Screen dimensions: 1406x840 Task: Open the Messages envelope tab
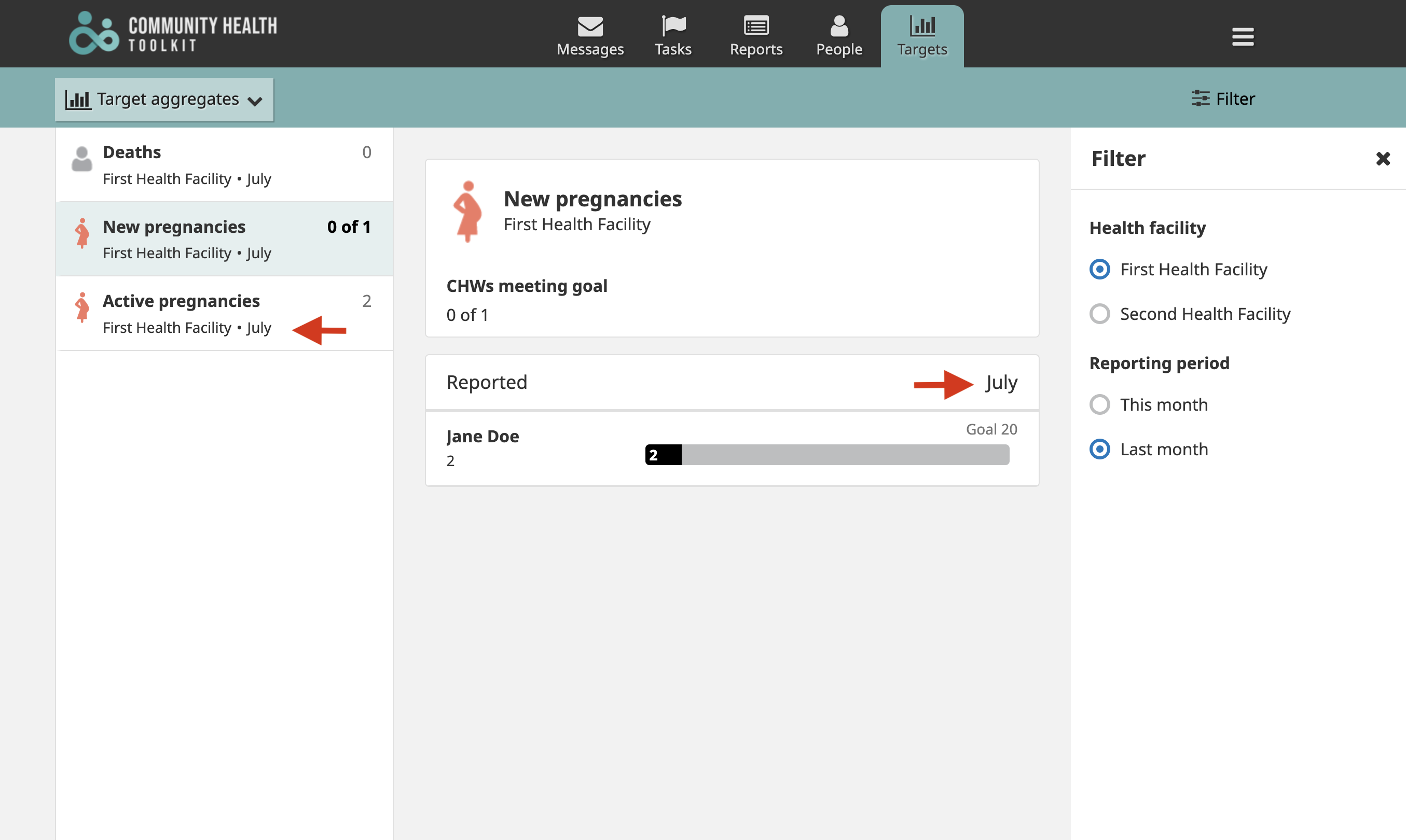(x=589, y=36)
